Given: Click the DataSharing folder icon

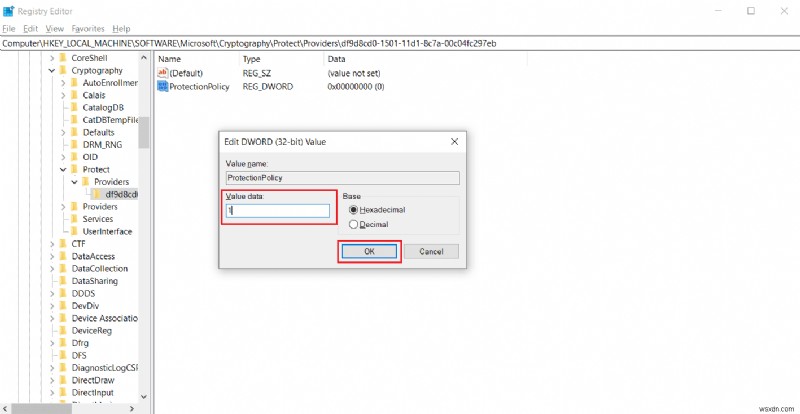Looking at the screenshot, I should pos(63,281).
